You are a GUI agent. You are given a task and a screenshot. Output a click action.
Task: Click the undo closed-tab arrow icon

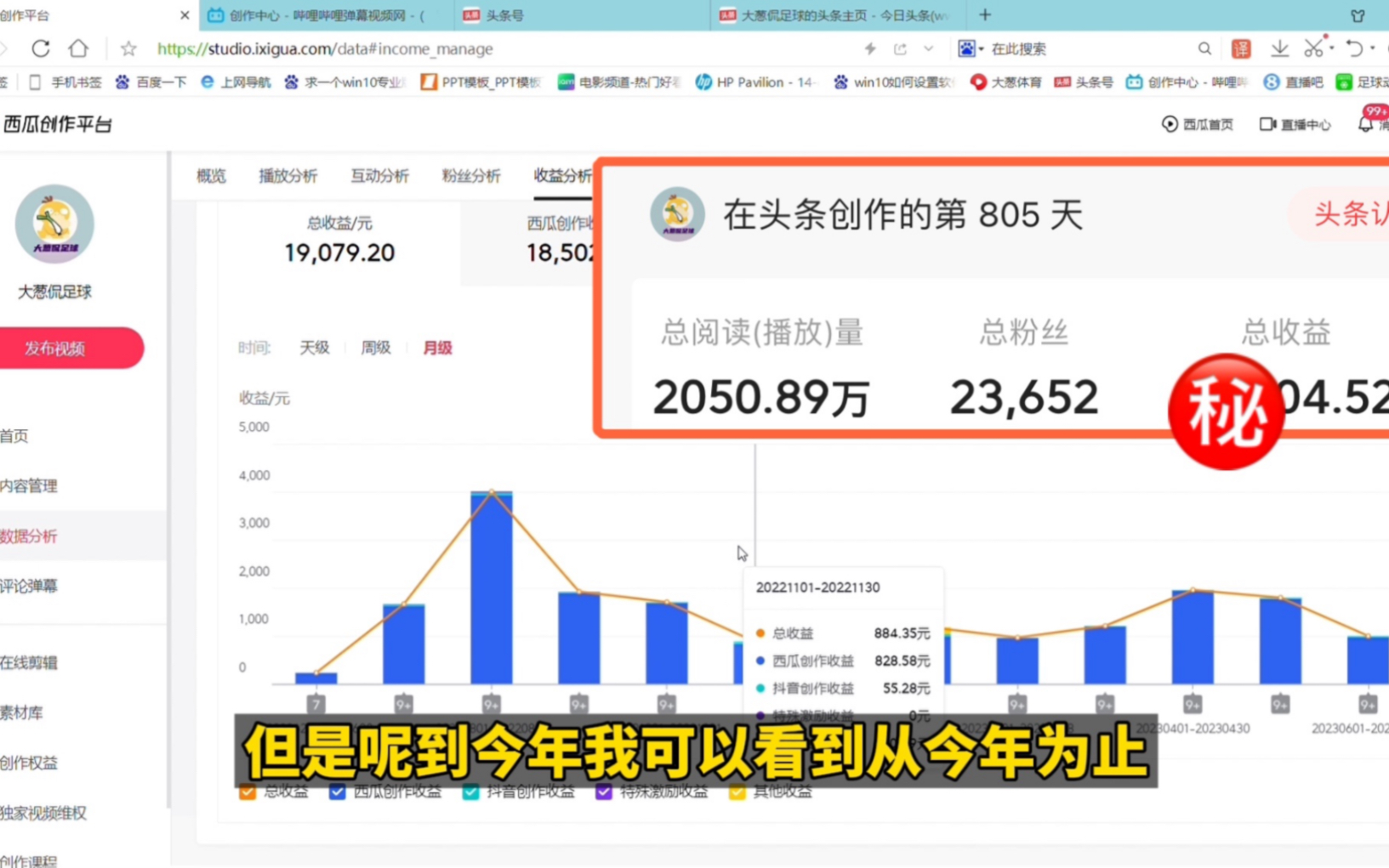[1355, 48]
